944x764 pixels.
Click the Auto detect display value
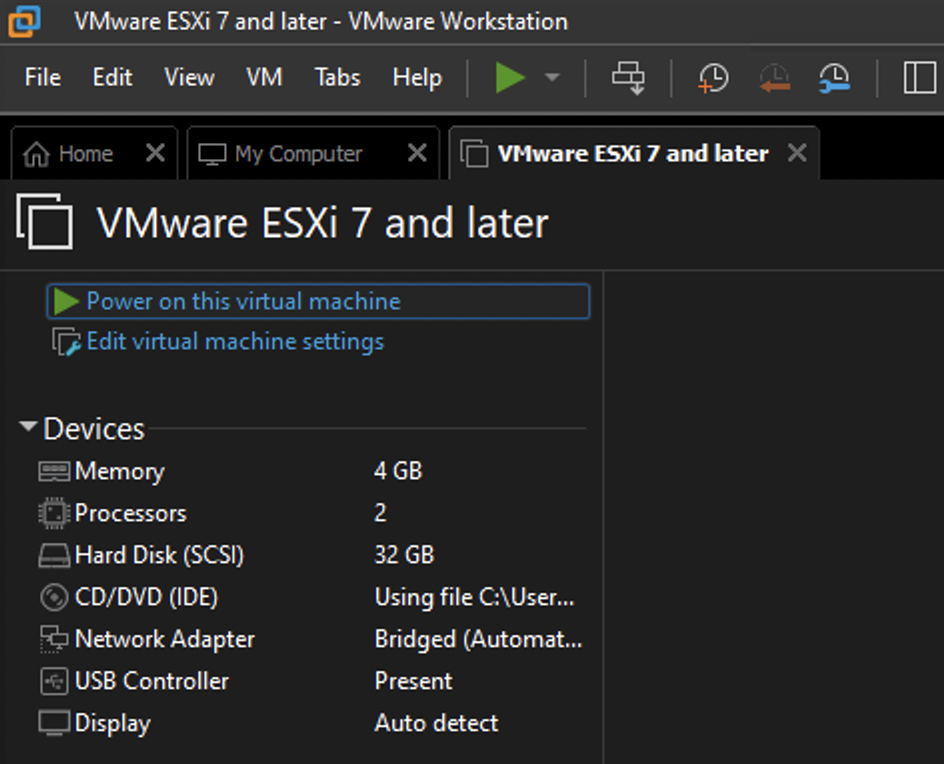pos(436,723)
